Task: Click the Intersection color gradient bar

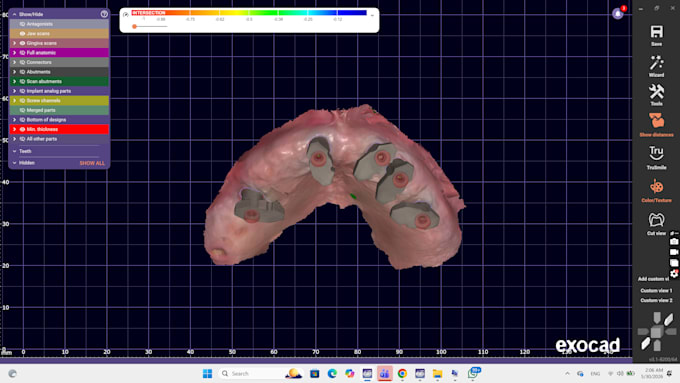Action: [x=249, y=13]
